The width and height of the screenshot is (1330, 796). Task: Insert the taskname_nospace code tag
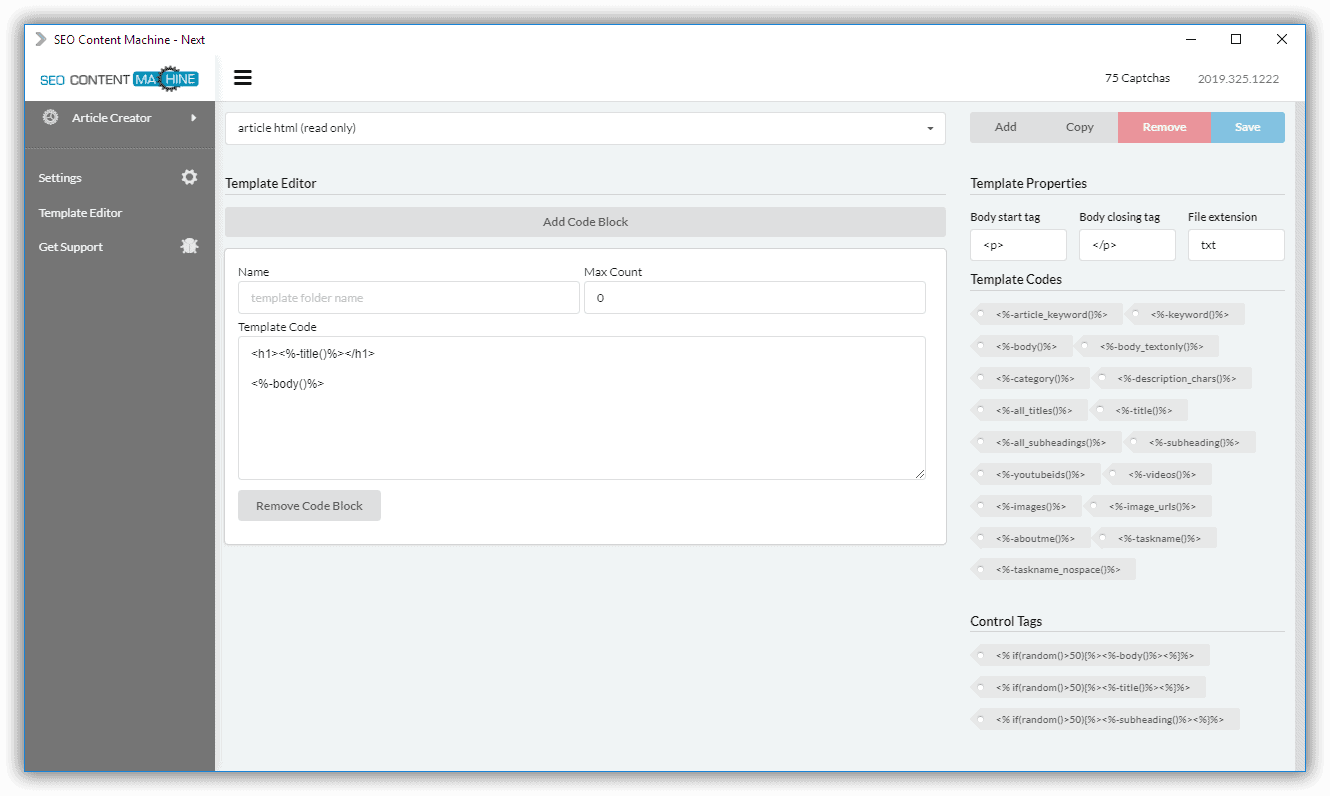pos(1054,570)
